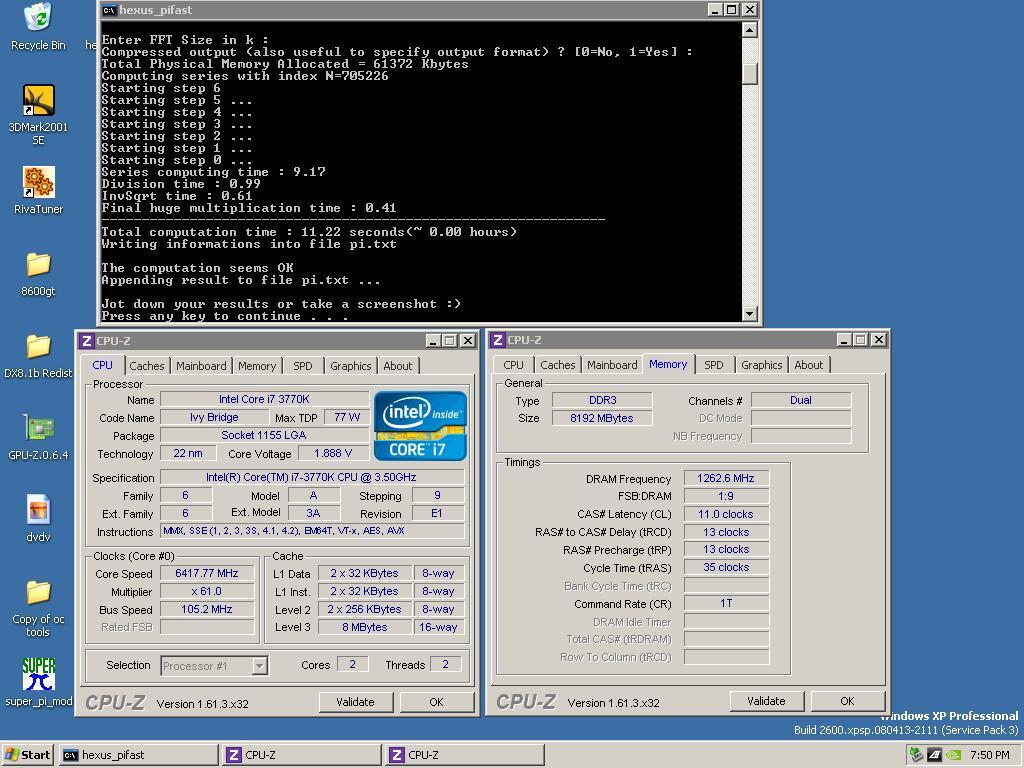Click the Bus Speed 105.2 MHz field
This screenshot has height=768, width=1024.
(206, 609)
